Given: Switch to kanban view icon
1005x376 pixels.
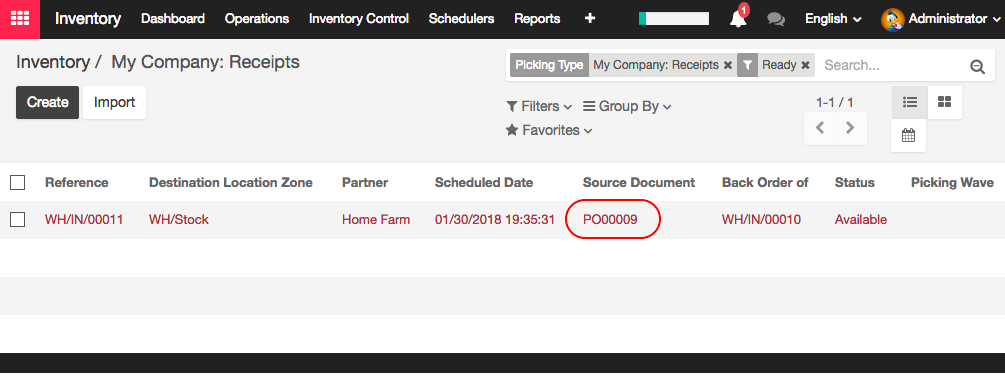Looking at the screenshot, I should (x=944, y=102).
